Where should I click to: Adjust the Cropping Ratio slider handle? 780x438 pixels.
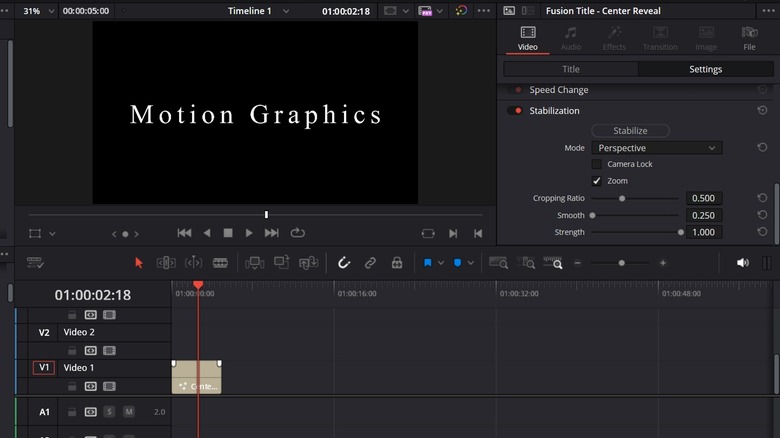pos(622,198)
